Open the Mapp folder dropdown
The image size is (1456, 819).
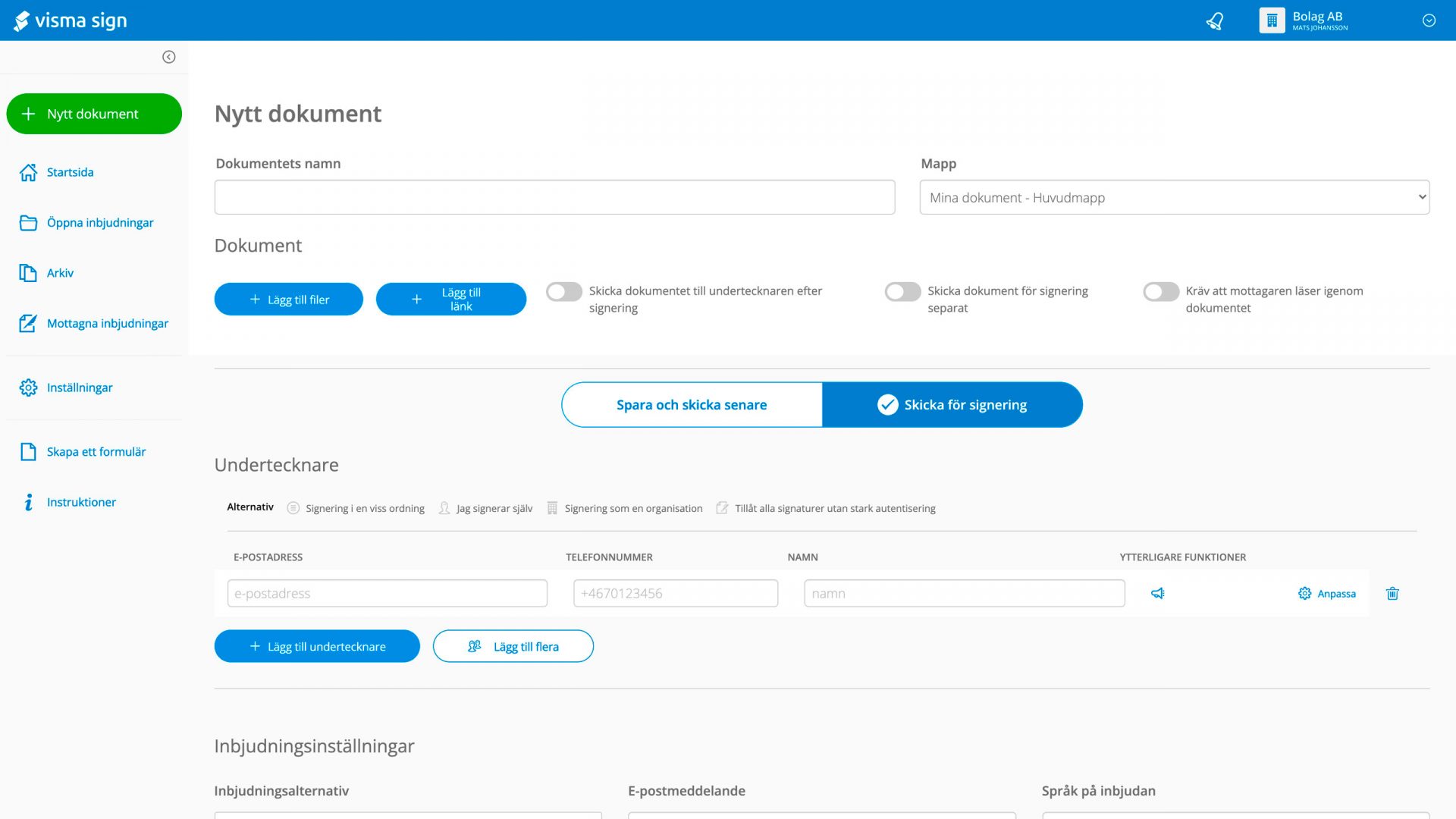tap(1174, 197)
